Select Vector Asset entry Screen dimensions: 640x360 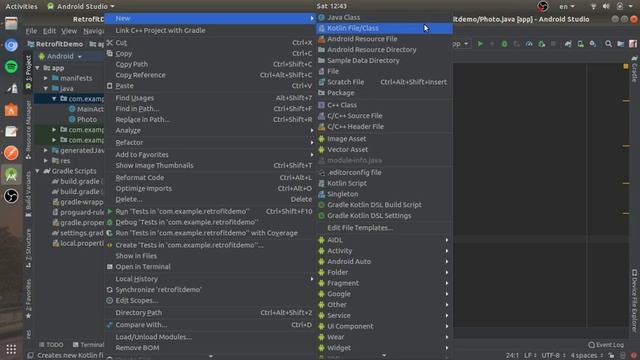coord(384,150)
